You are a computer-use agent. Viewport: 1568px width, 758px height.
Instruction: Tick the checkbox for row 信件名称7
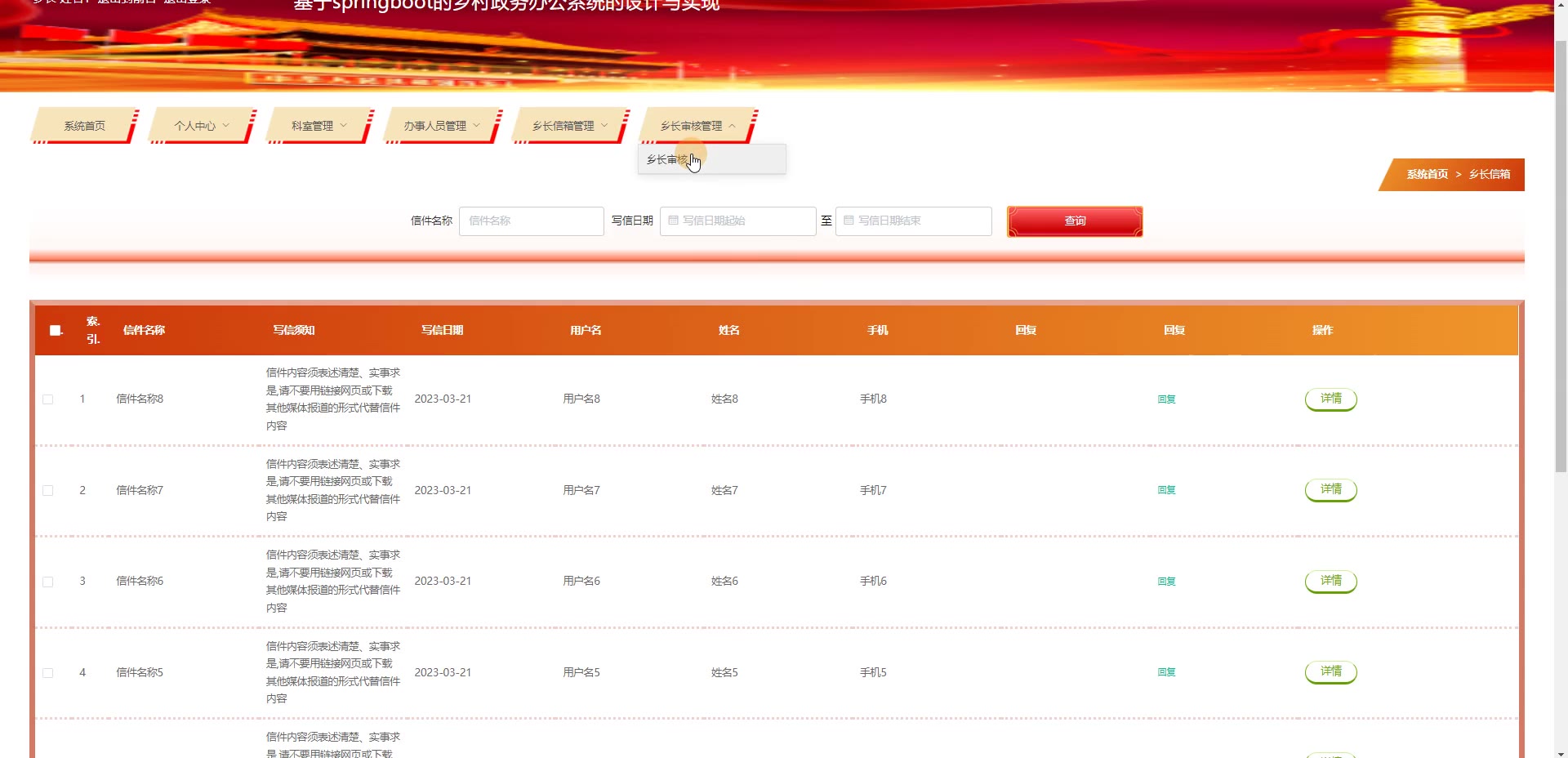48,491
